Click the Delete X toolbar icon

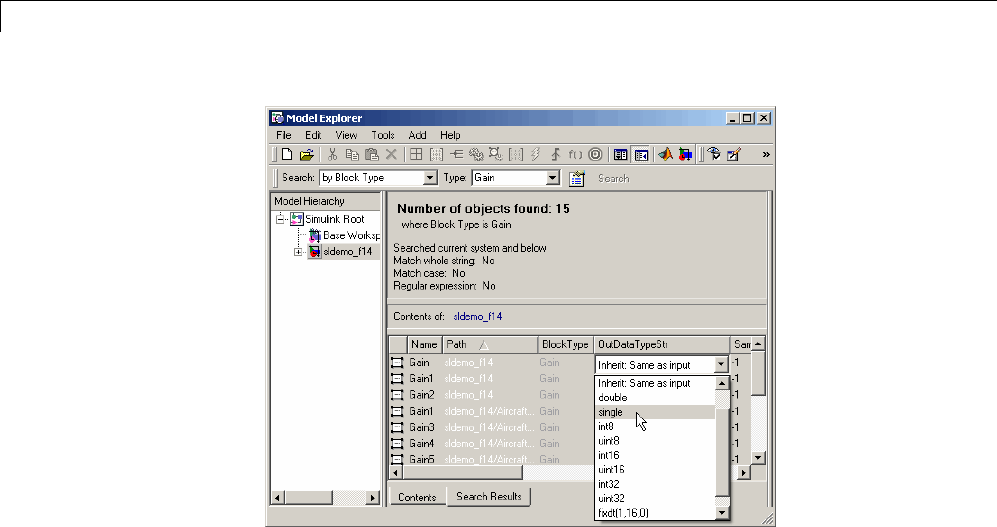[391, 154]
